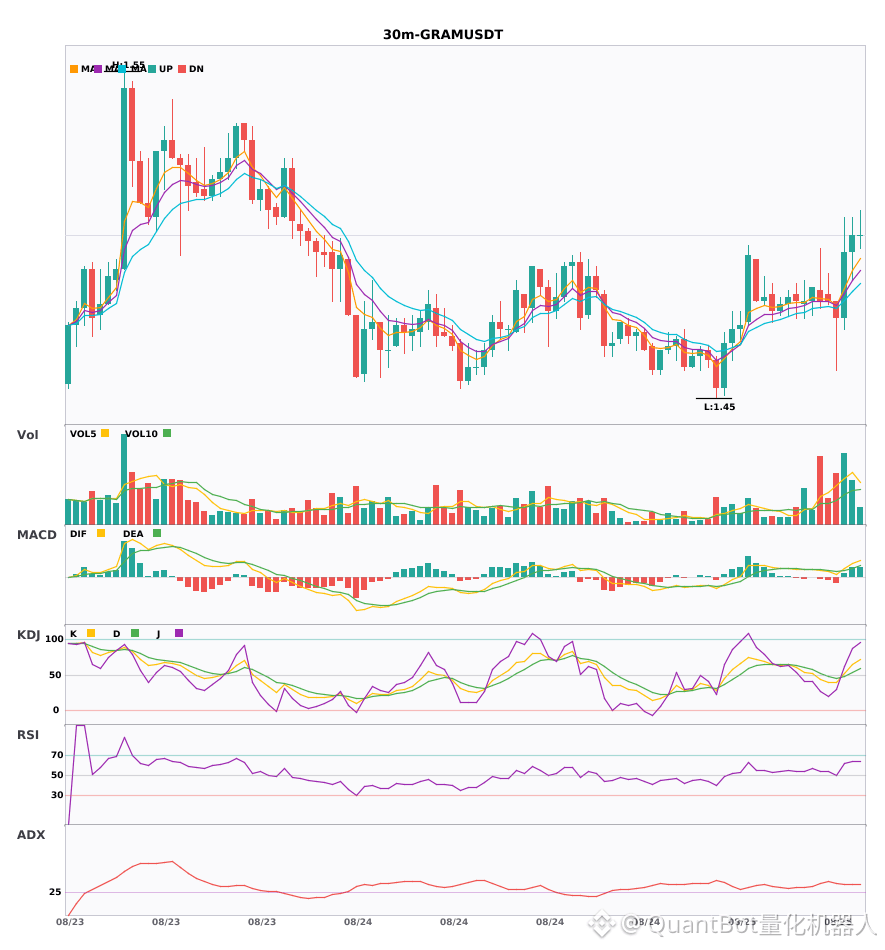
Task: Click the green D line swatch
Action: 135,633
